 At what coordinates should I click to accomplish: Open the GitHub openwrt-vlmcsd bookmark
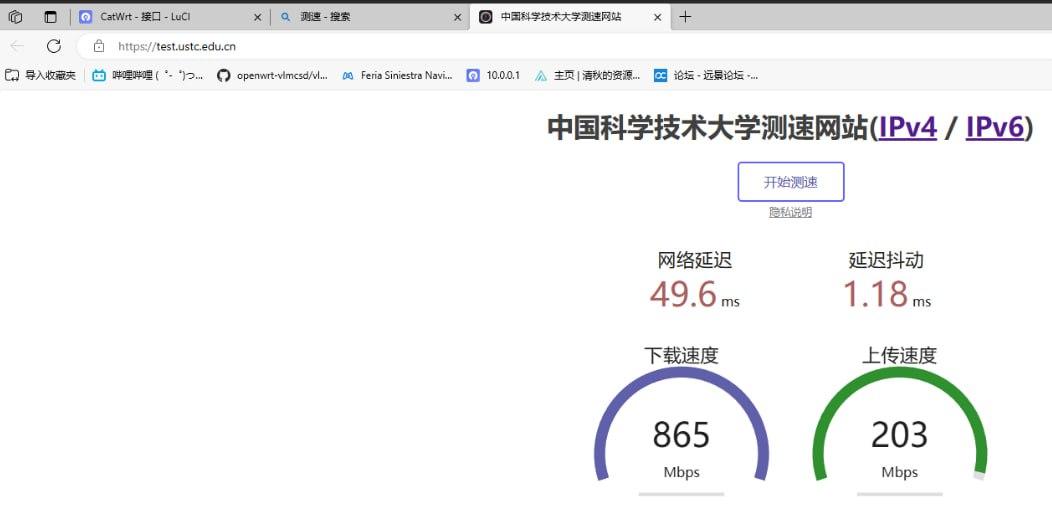(272, 76)
